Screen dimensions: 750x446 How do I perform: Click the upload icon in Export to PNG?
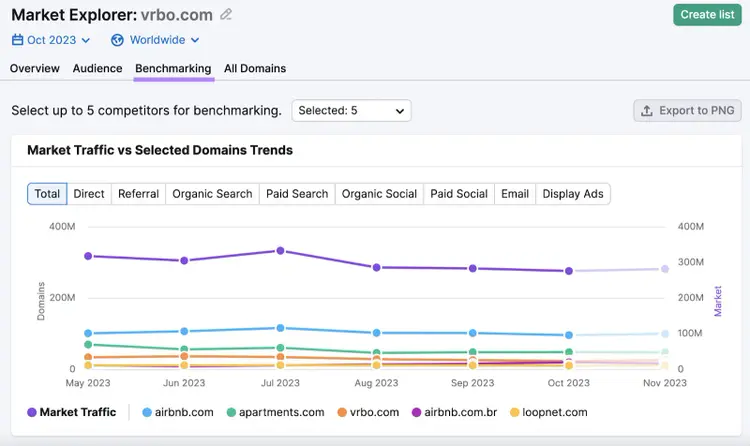[x=647, y=111]
